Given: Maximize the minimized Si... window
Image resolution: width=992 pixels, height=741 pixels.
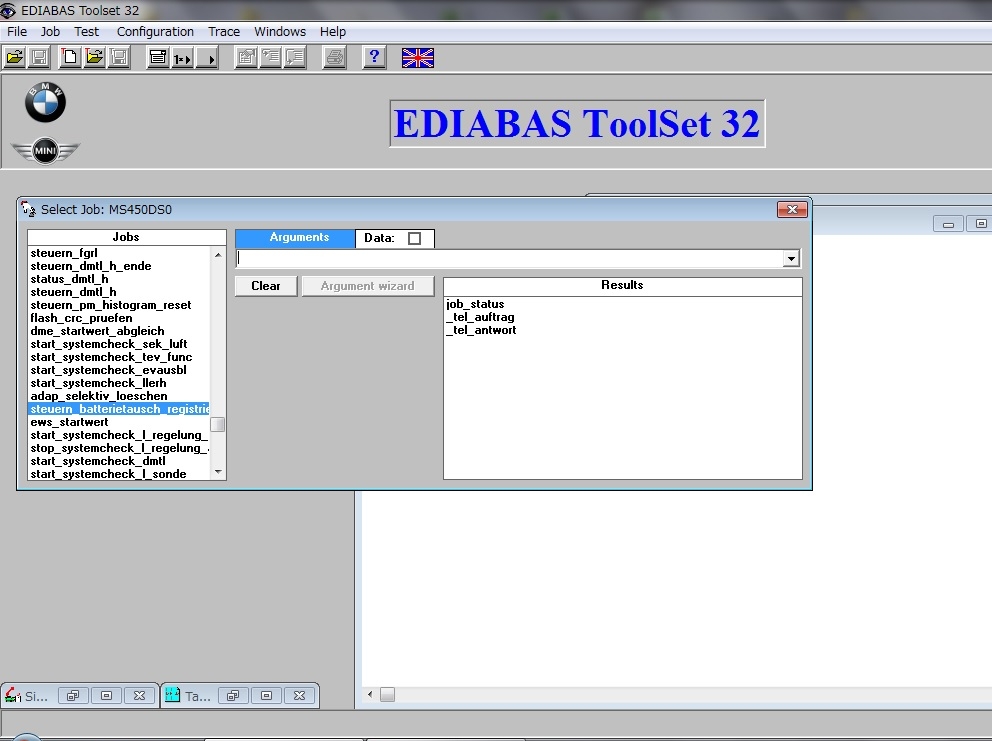Looking at the screenshot, I should tap(106, 695).
